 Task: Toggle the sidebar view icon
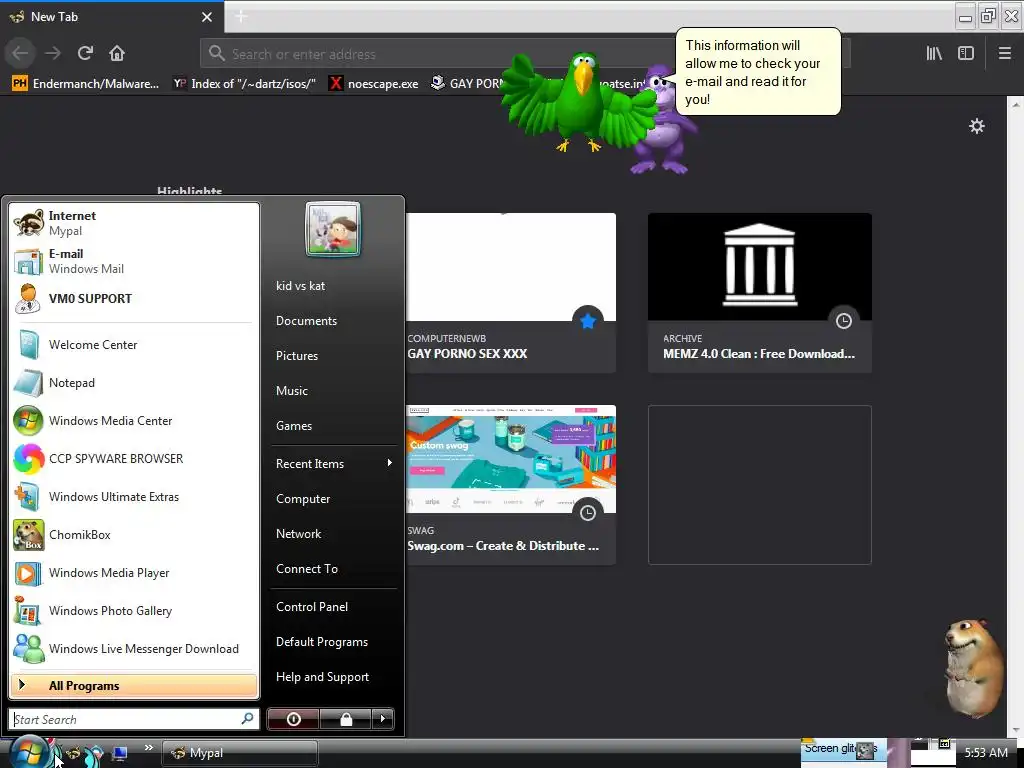[966, 54]
